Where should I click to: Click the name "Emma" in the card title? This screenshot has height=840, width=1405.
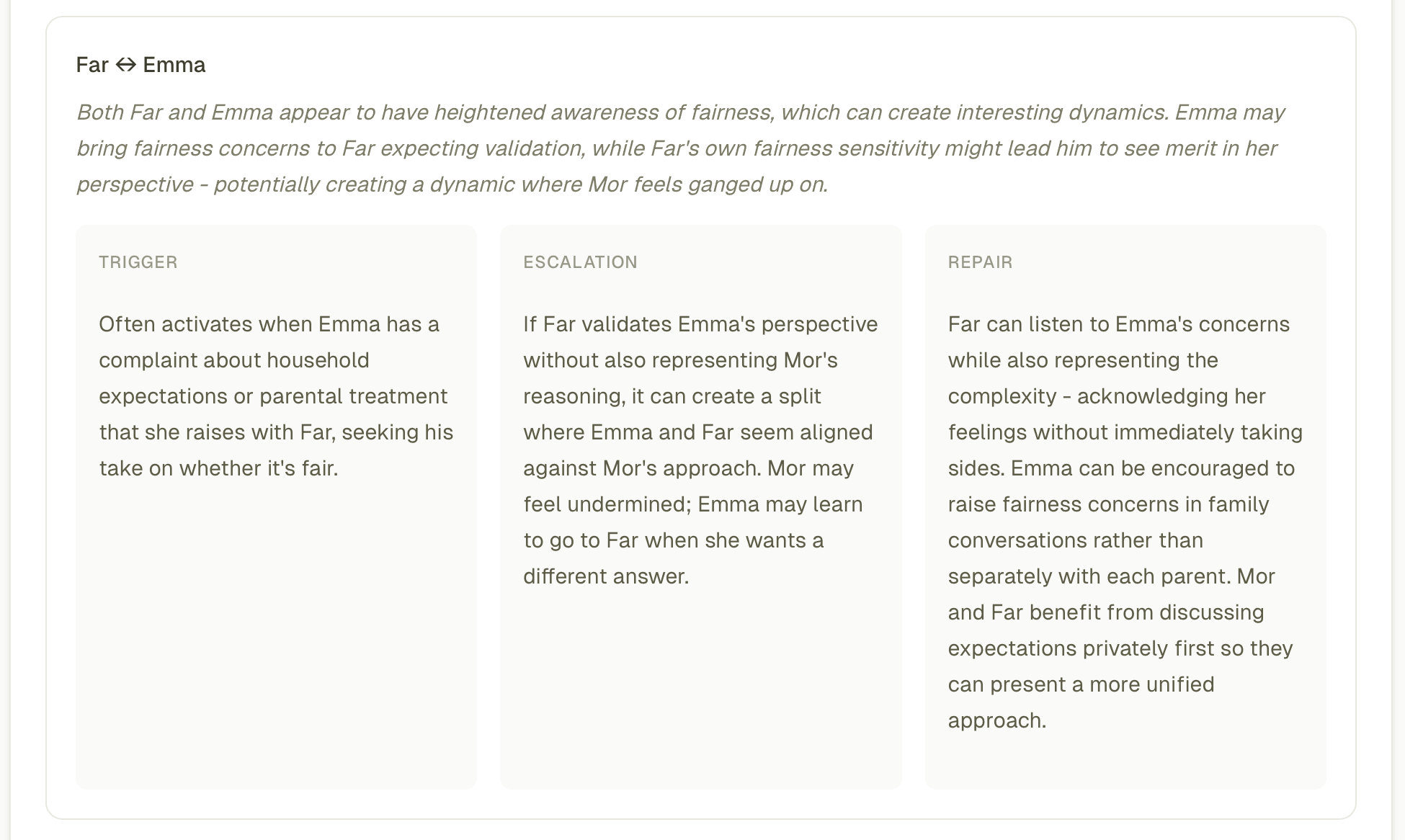[174, 65]
